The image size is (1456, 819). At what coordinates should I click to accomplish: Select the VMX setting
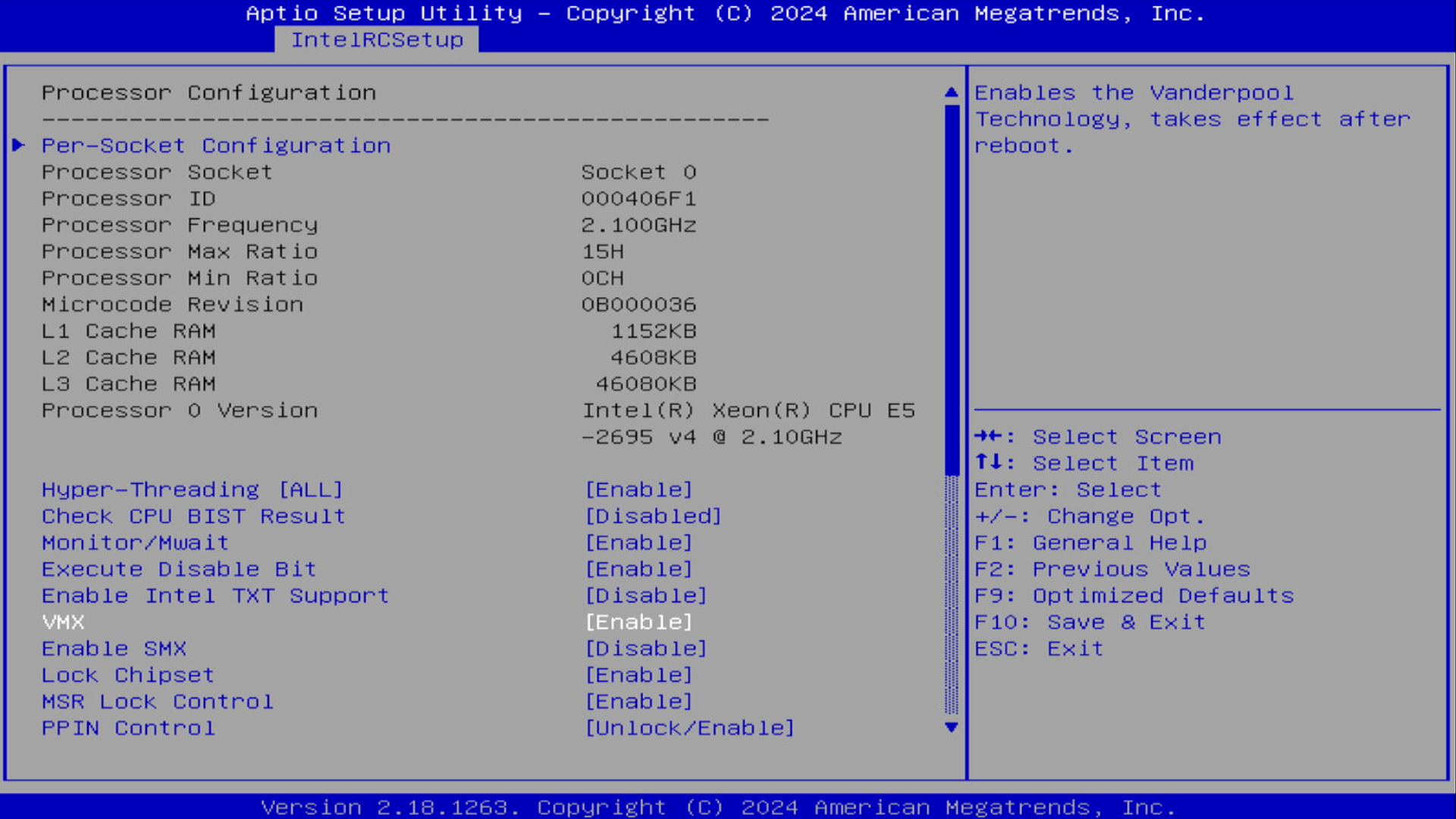(63, 622)
